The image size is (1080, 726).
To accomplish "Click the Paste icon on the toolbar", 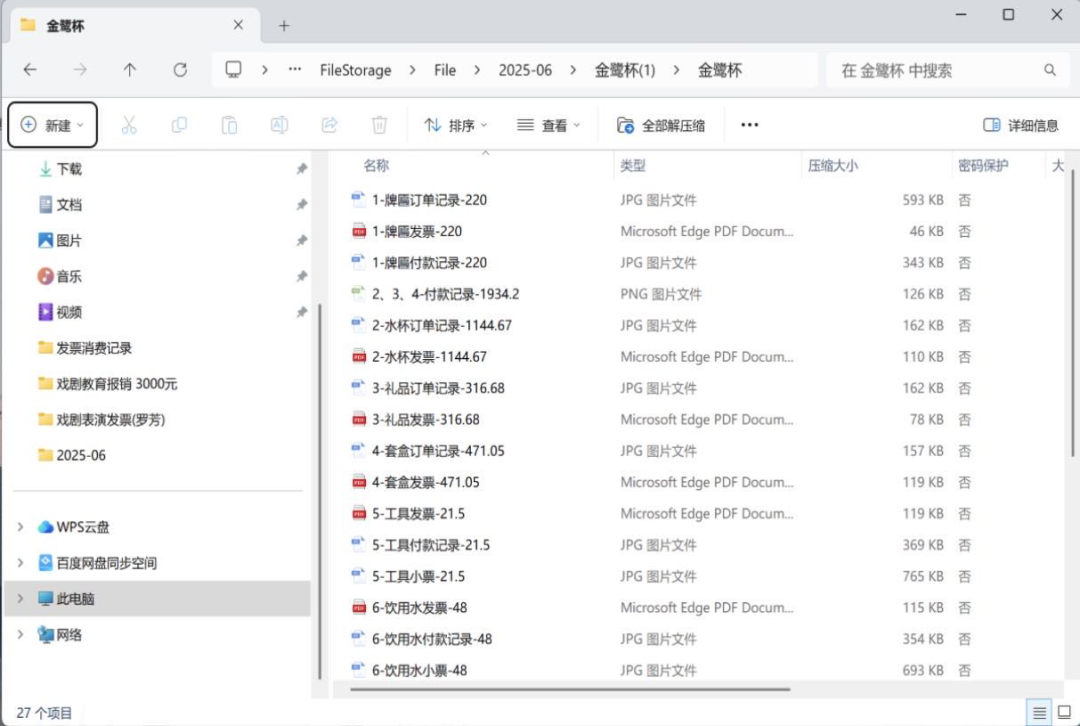I will point(229,124).
